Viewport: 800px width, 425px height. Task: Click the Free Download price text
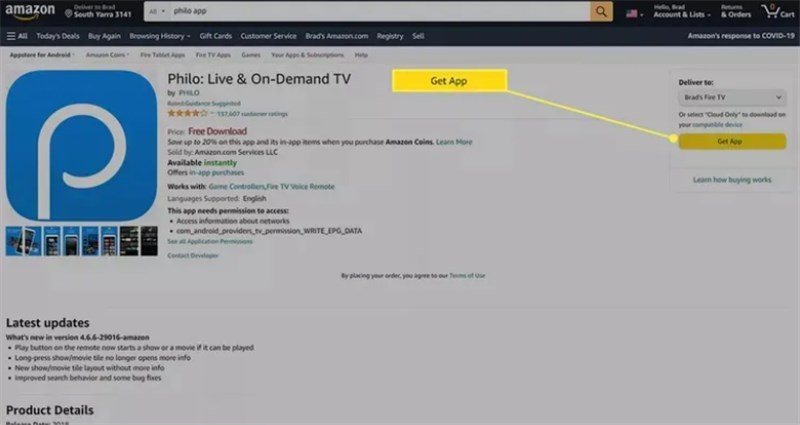coord(217,131)
